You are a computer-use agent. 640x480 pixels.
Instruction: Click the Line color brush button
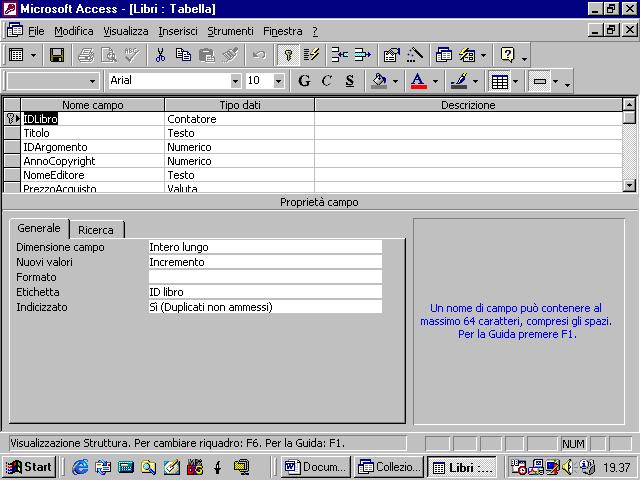click(459, 81)
